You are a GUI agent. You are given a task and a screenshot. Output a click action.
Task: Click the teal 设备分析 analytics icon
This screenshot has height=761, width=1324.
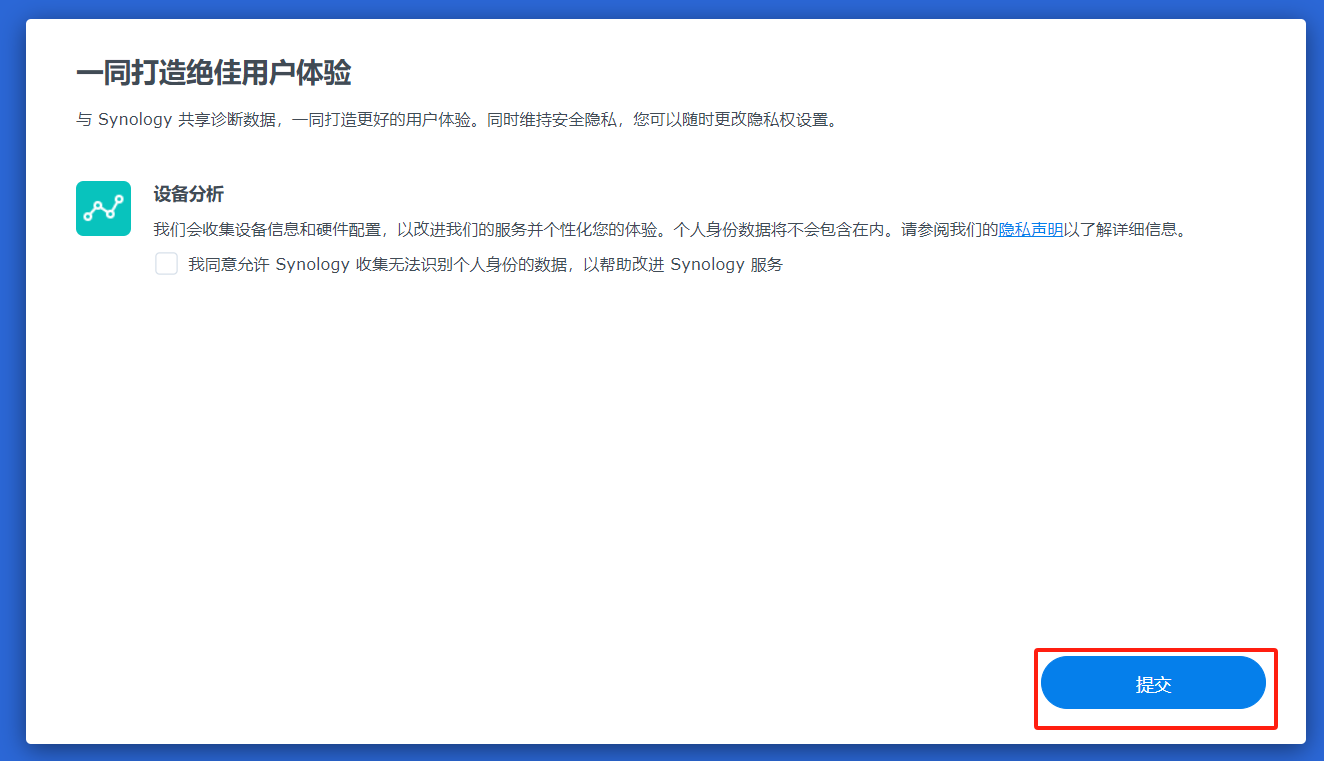click(103, 208)
